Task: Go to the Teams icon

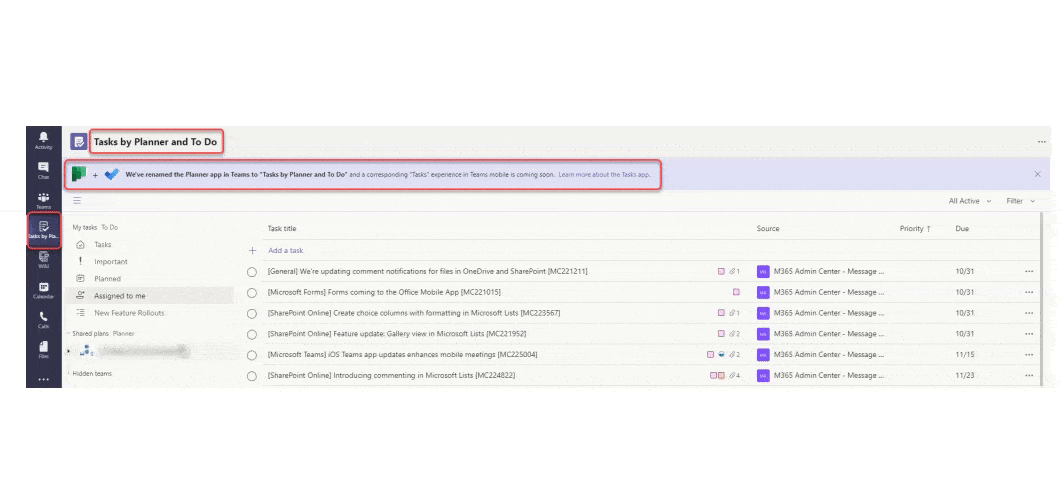Action: pyautogui.click(x=43, y=200)
